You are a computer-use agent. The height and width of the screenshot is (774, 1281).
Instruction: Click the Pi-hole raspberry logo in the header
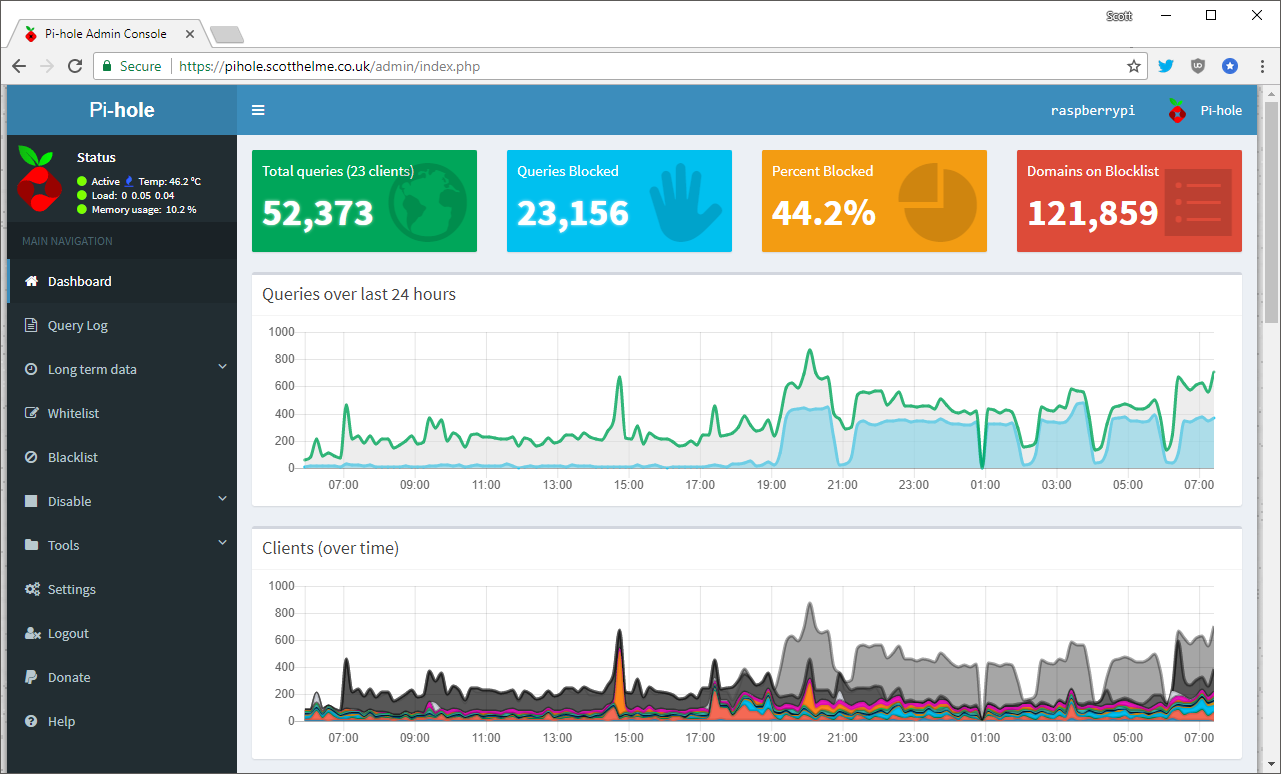click(x=1177, y=110)
